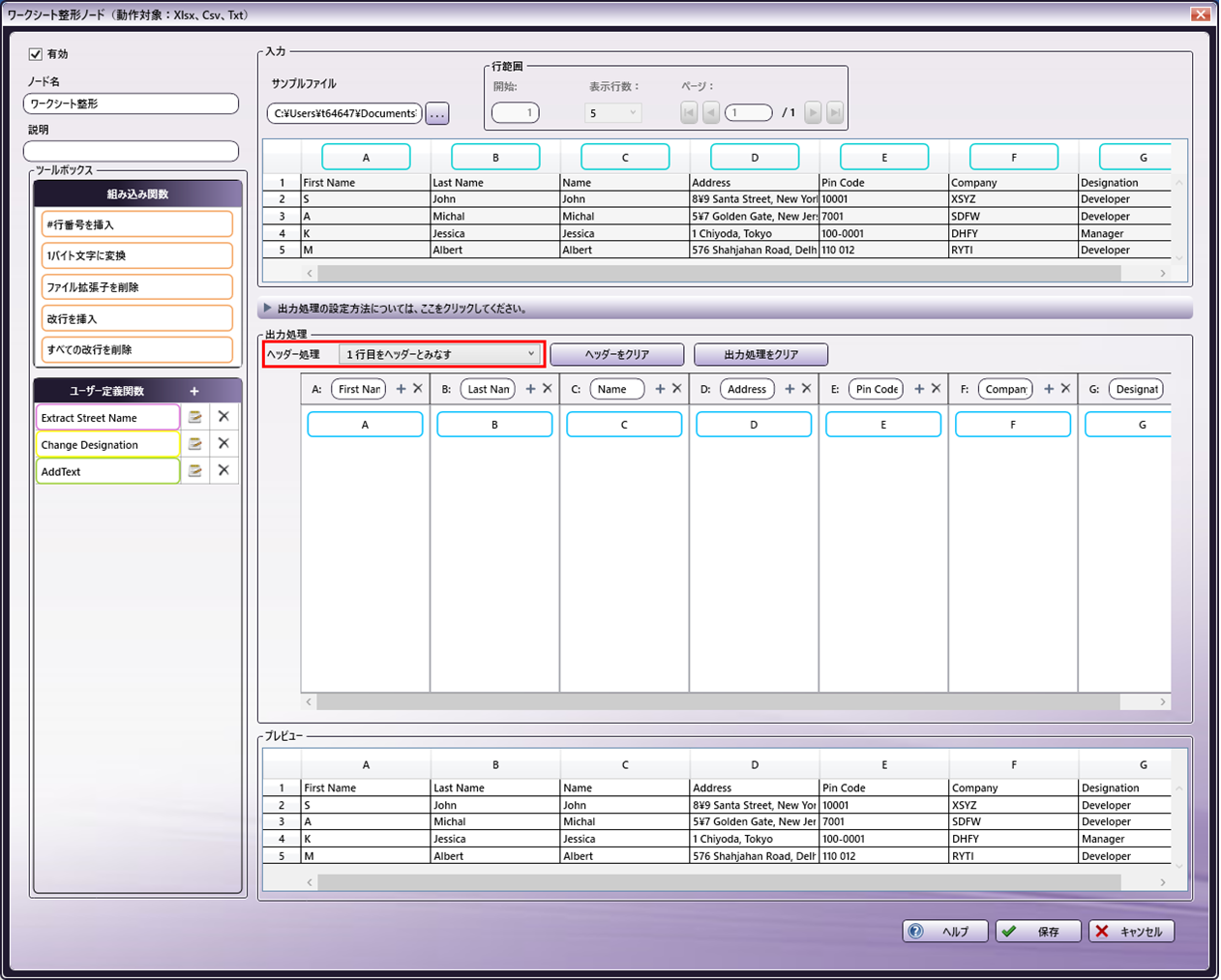This screenshot has width=1221, height=980.
Task: Select the #行番号を挿入 built-in function
Action: 137,224
